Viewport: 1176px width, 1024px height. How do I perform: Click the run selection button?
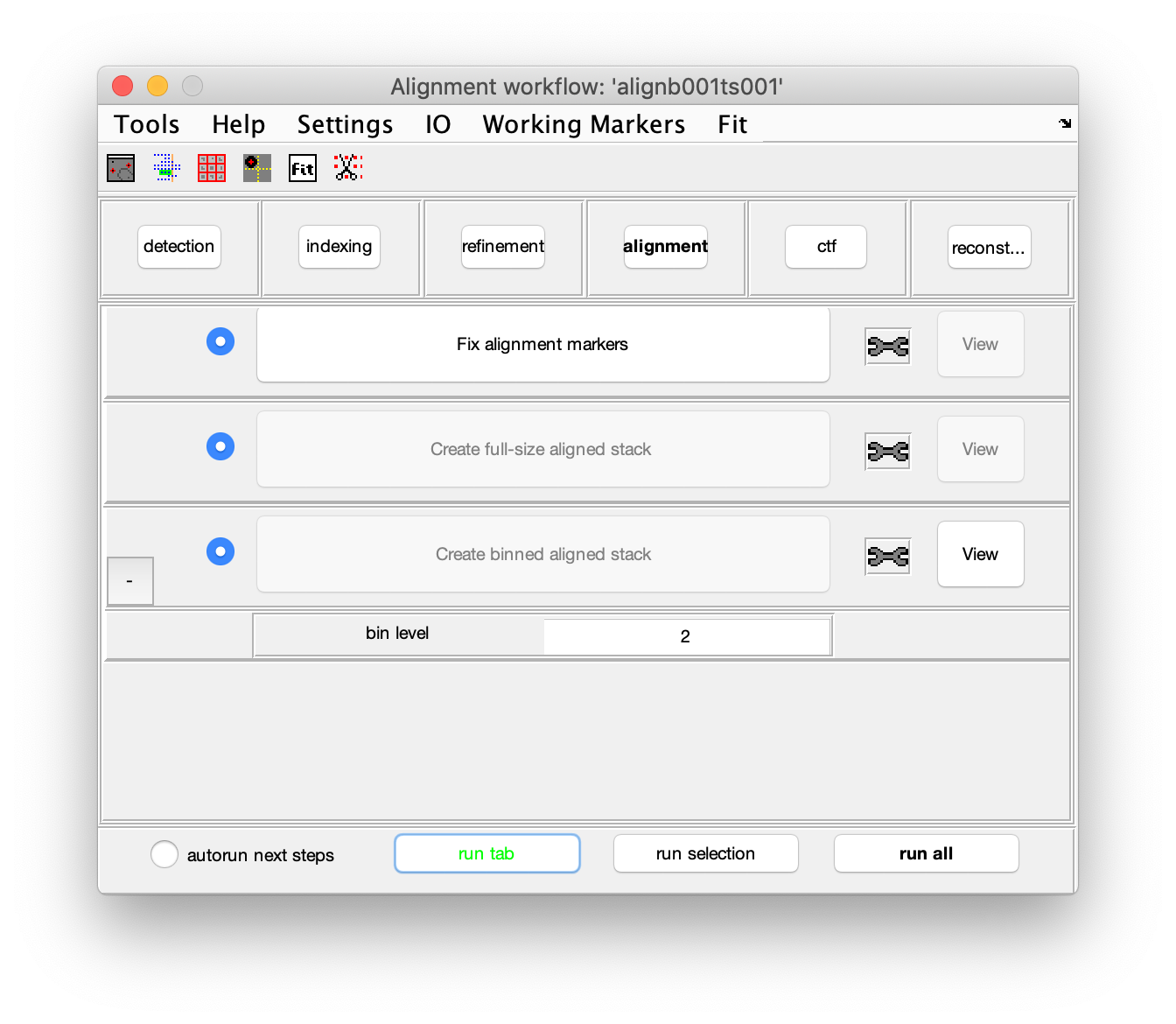click(x=706, y=853)
